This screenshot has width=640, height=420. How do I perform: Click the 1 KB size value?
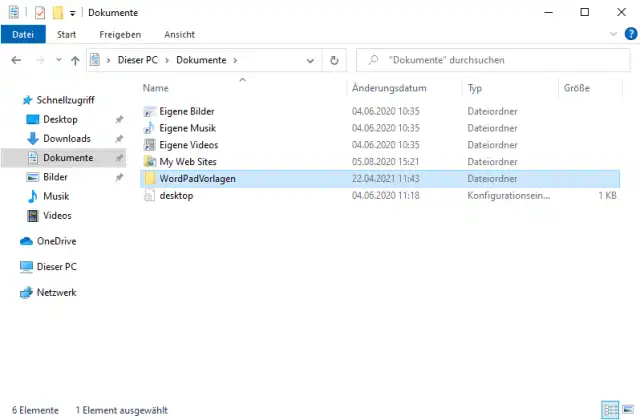[x=607, y=196]
